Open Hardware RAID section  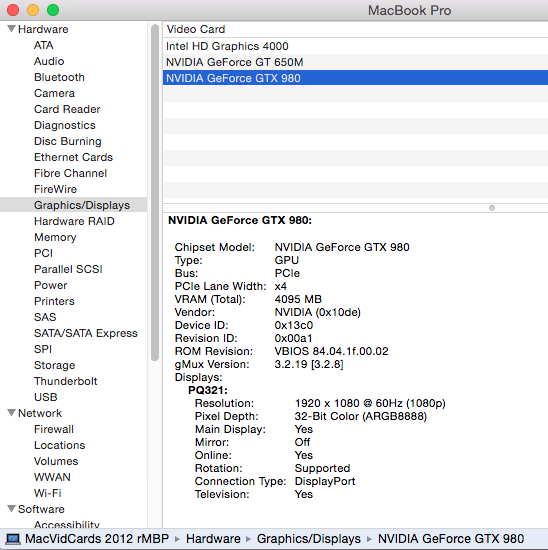click(74, 221)
